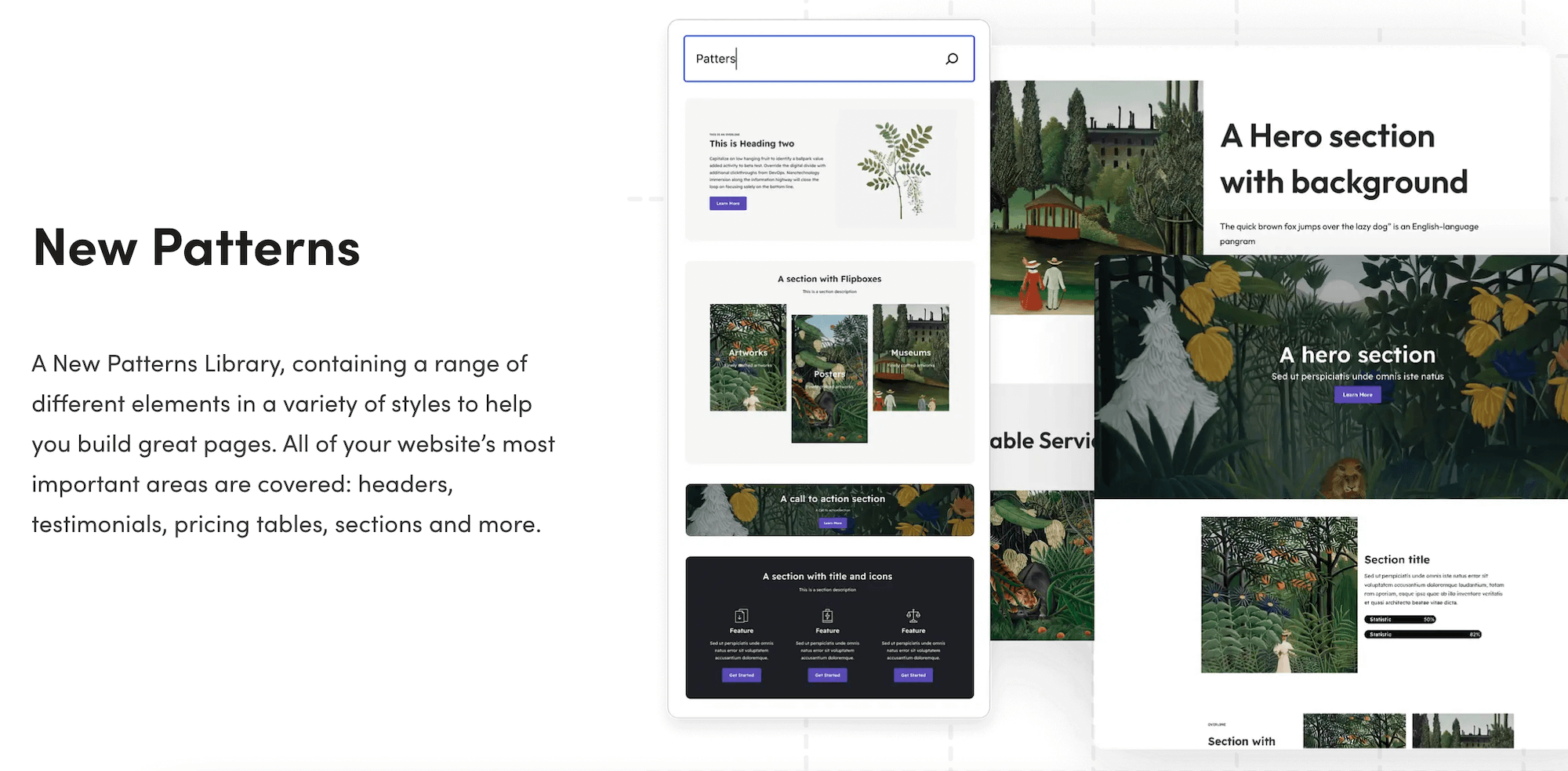Click the Learn More hero section button
The image size is (1568, 771).
[x=1358, y=394]
